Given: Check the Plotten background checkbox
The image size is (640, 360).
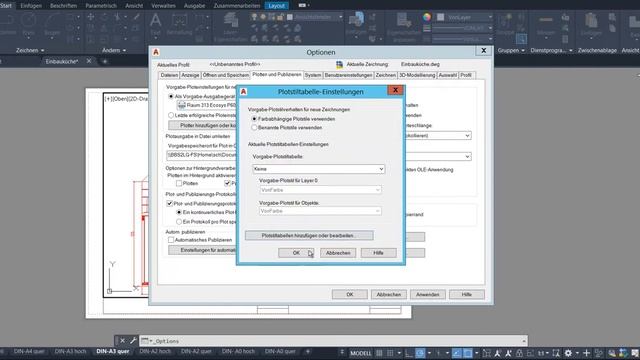Looking at the screenshot, I should tap(179, 183).
